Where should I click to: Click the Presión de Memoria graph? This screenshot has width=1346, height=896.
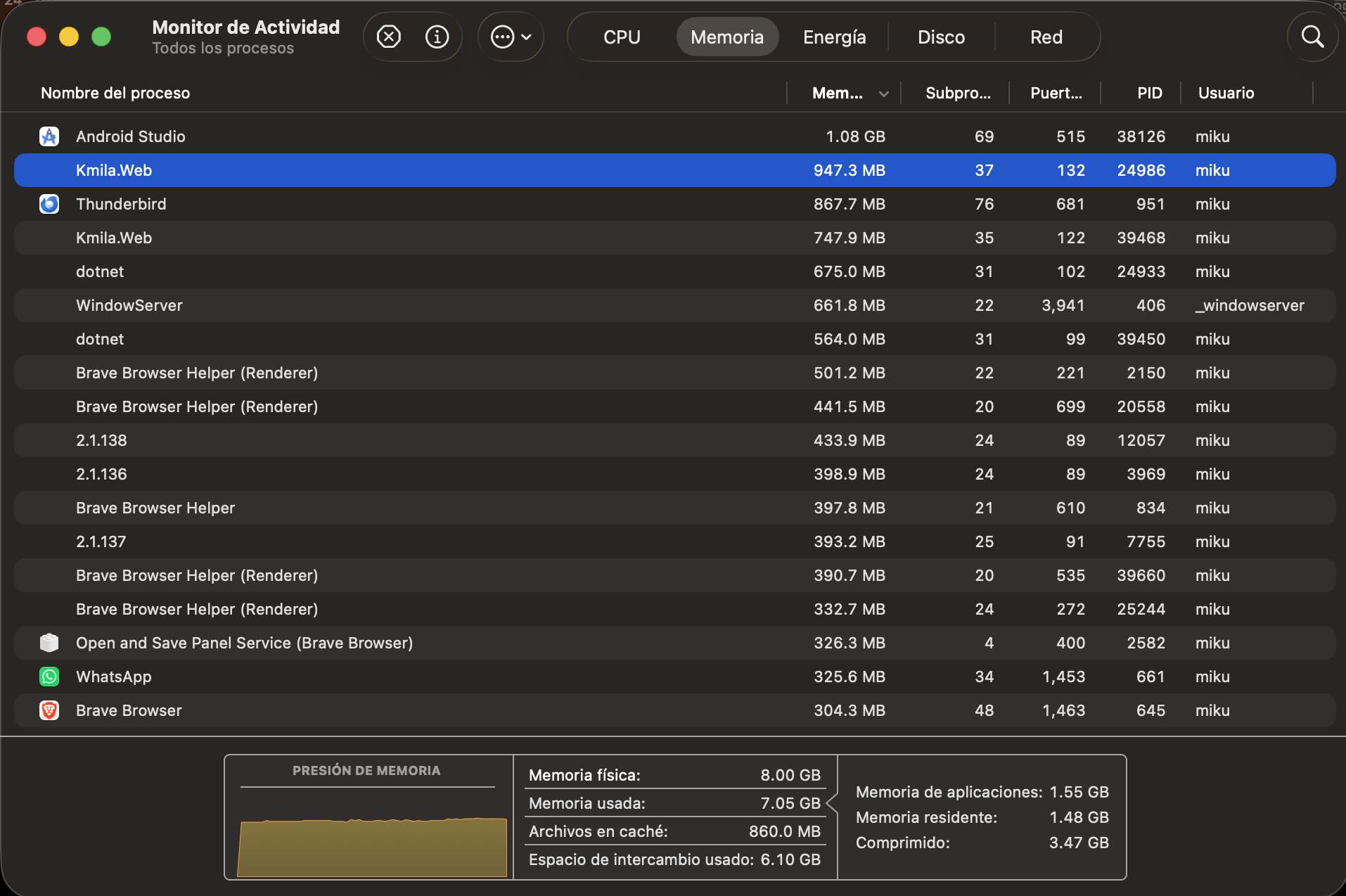372,847
